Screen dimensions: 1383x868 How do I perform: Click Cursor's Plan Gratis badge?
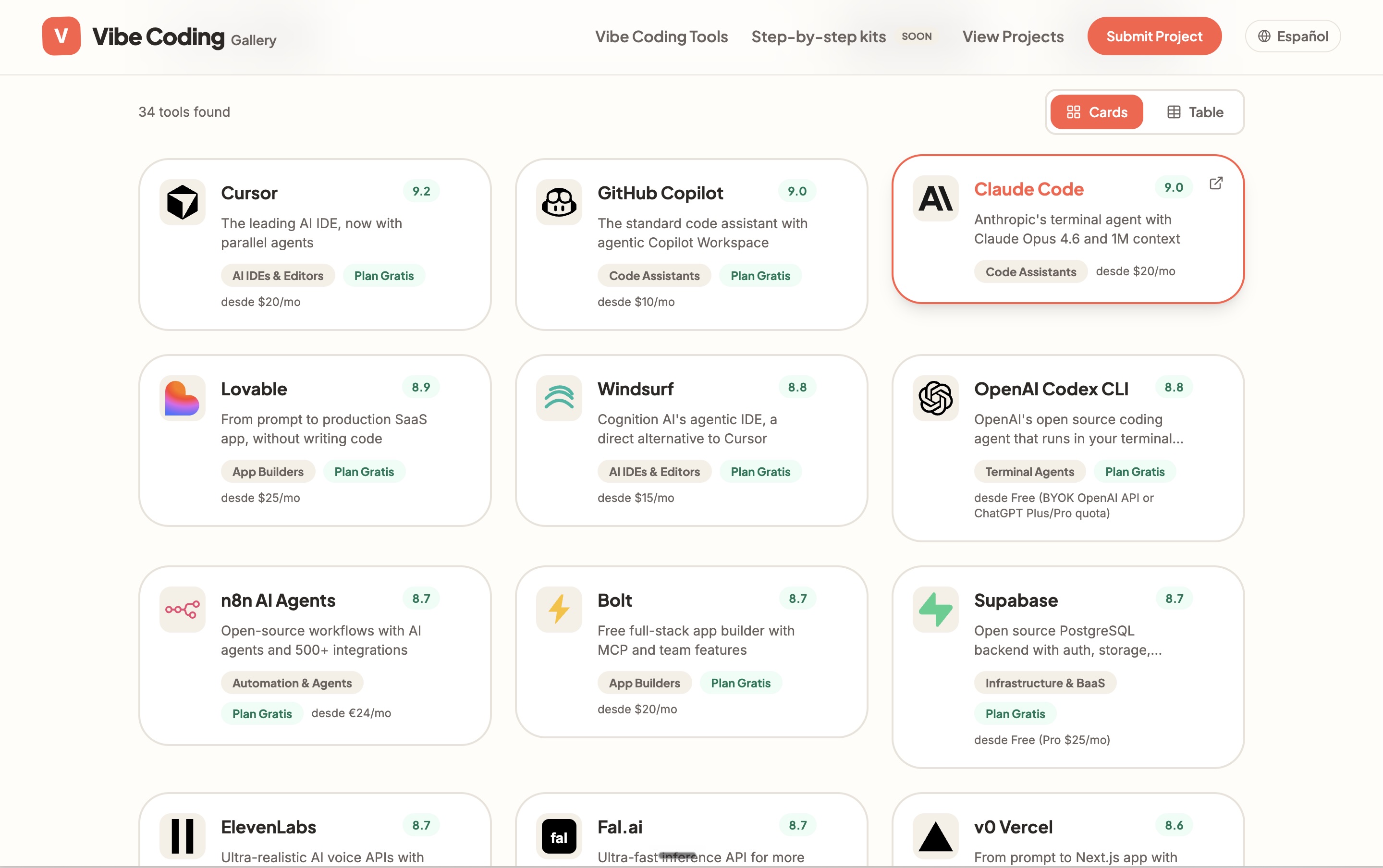pyautogui.click(x=384, y=276)
